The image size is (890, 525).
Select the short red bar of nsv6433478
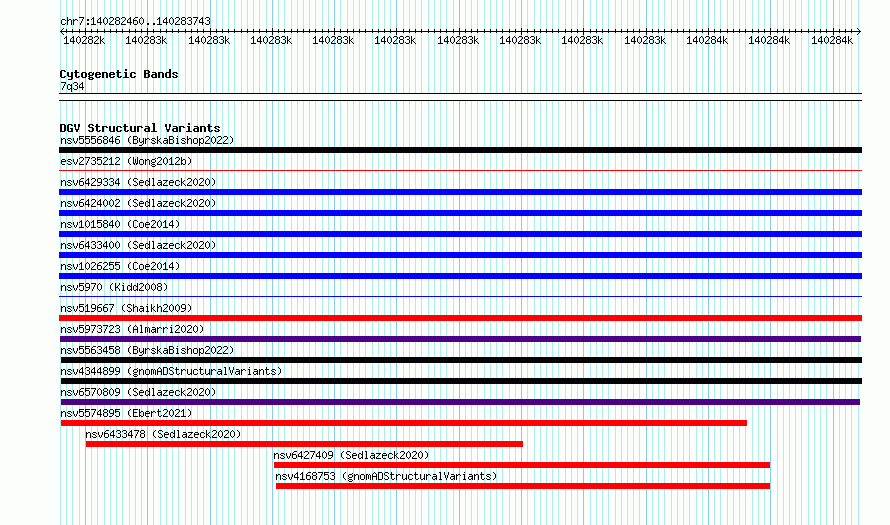[304, 444]
